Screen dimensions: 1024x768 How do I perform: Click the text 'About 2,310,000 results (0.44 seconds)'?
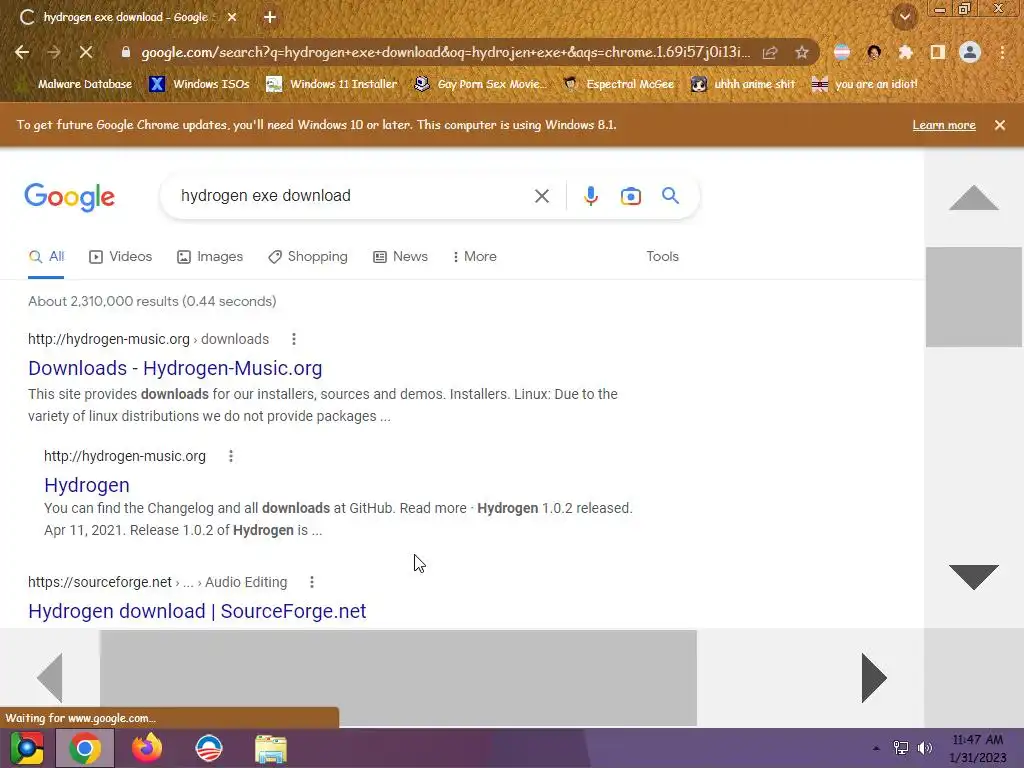pos(152,301)
